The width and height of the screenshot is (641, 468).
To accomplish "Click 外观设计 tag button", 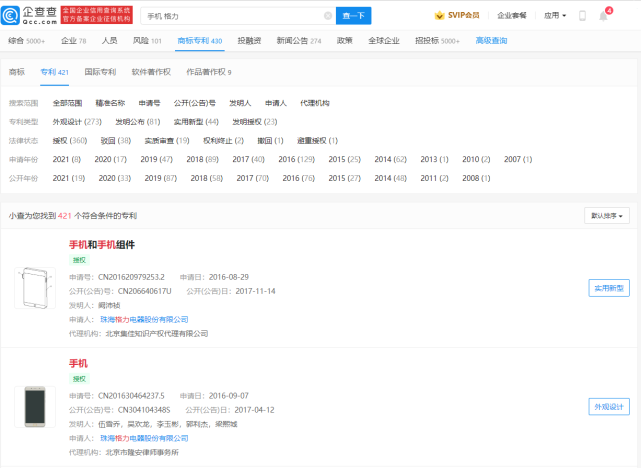I will tap(609, 407).
